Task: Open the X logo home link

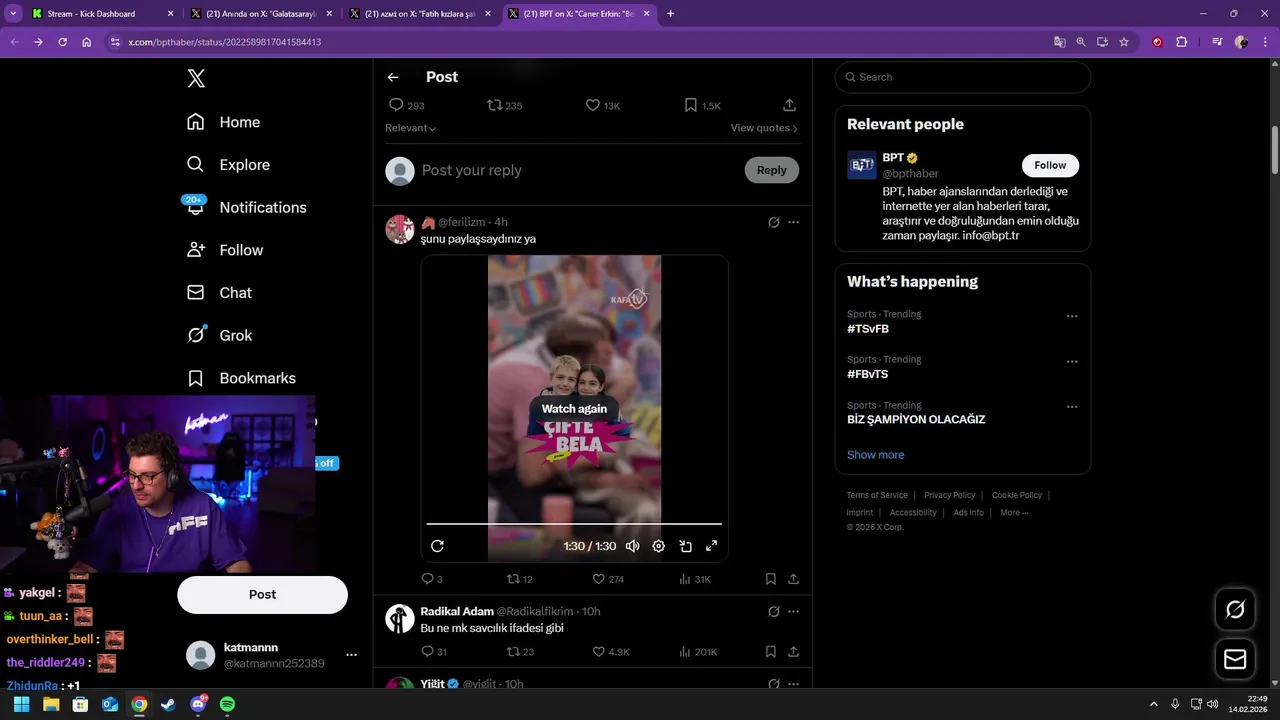Action: pos(196,79)
